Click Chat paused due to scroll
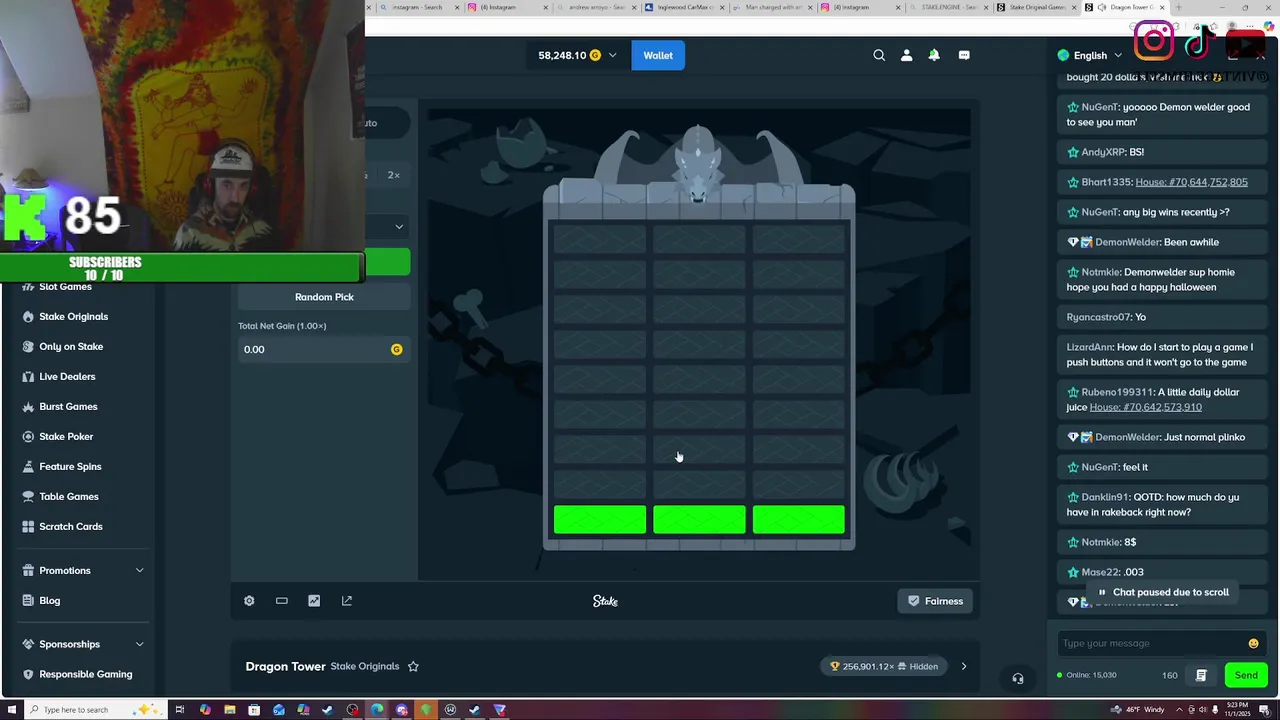 1163,592
